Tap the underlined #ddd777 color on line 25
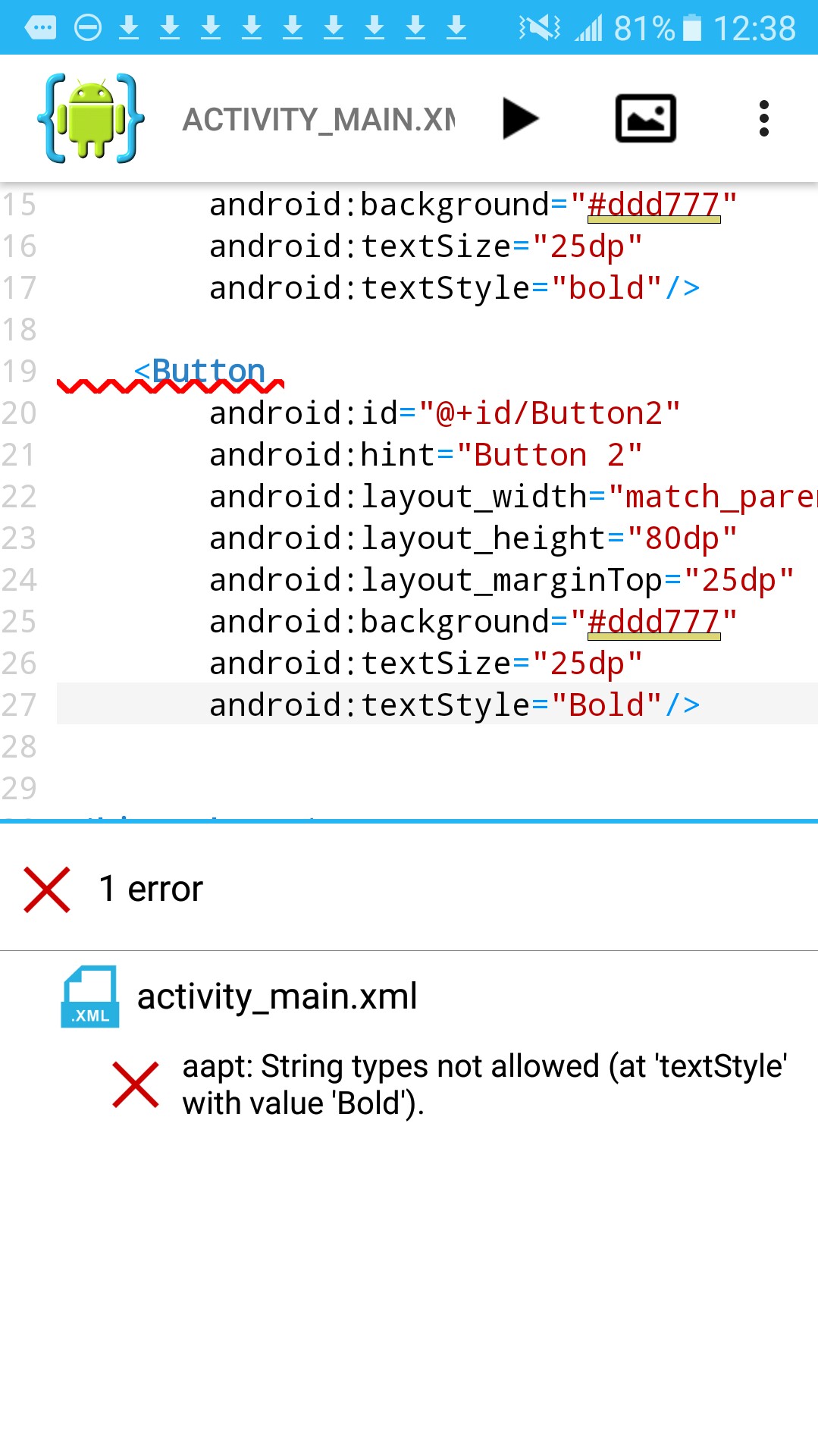Image resolution: width=818 pixels, height=1456 pixels. click(653, 622)
